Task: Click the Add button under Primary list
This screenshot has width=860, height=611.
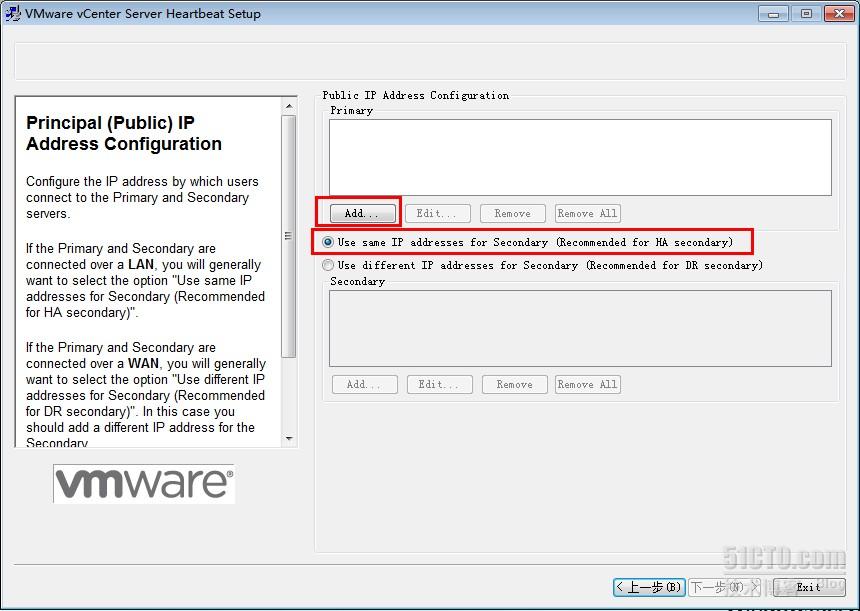Action: coord(363,213)
